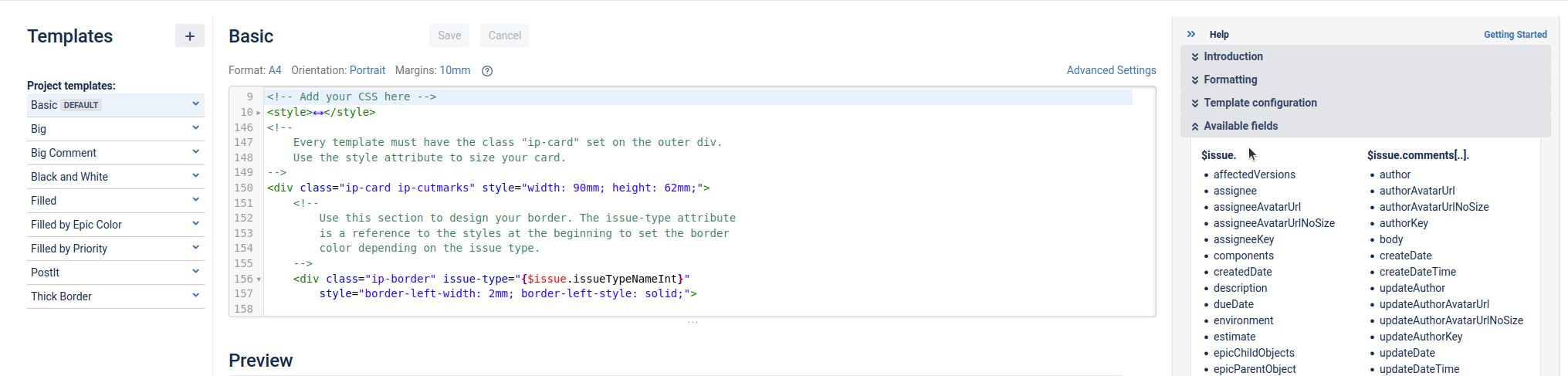Screen dimensions: 1568x376
Task: Select the Filled by Epic Color template
Action: click(x=76, y=225)
